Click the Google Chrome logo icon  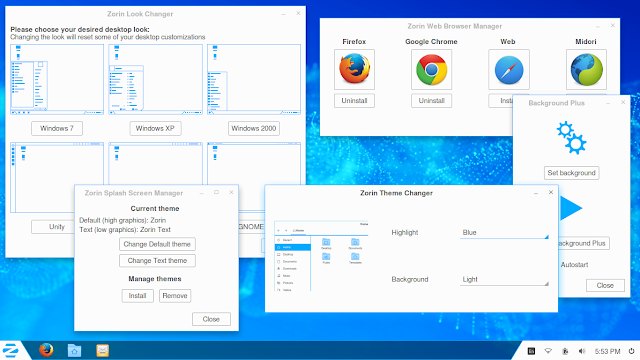coord(431,69)
